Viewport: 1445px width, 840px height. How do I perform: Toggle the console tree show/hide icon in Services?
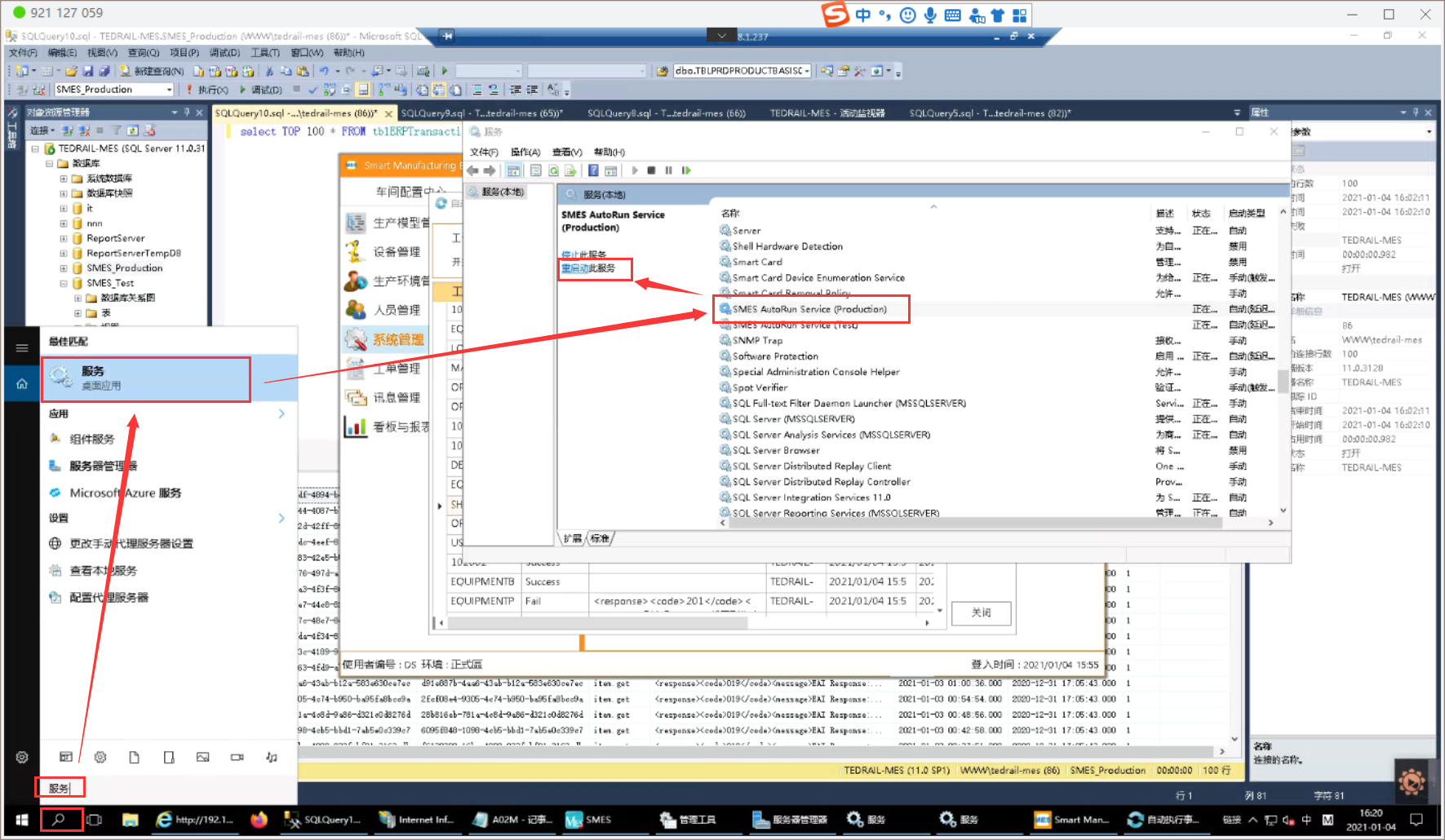(x=513, y=170)
